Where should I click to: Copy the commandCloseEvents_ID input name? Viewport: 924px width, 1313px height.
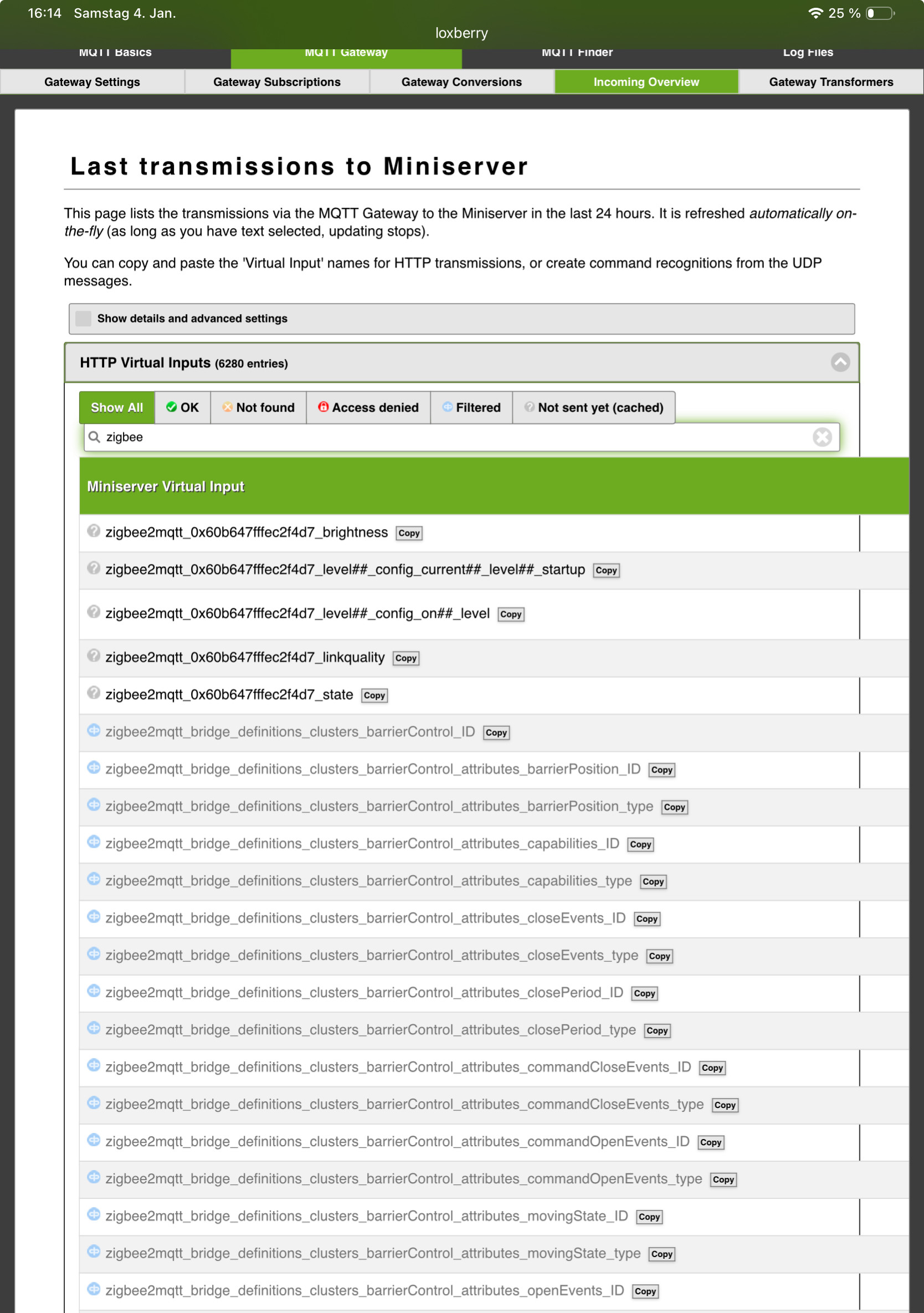point(712,1068)
